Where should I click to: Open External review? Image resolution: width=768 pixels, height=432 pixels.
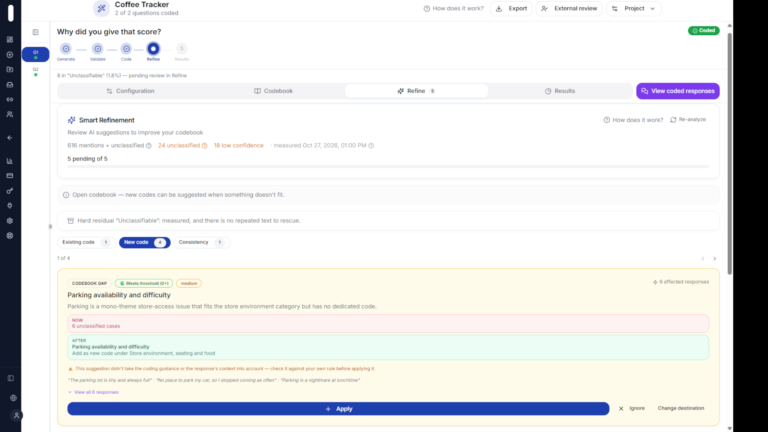569,8
